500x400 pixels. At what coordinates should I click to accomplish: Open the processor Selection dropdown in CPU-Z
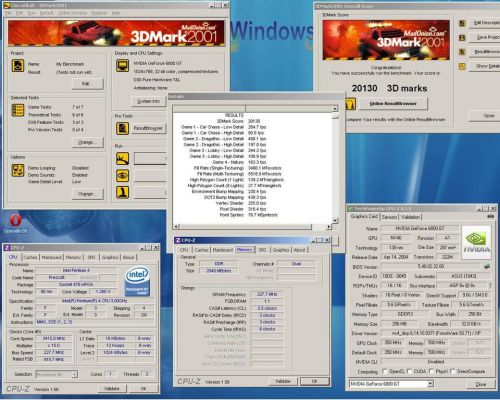74,374
